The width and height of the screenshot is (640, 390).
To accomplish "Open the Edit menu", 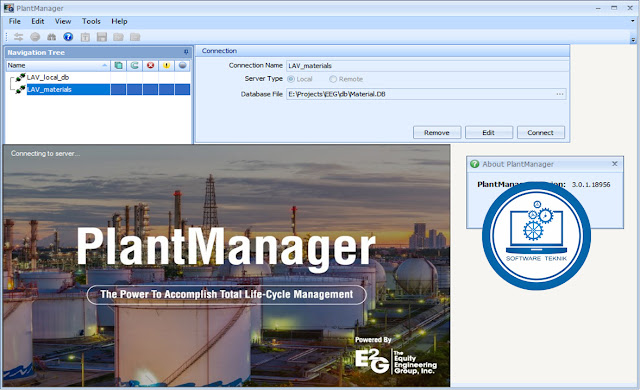I will [38, 21].
